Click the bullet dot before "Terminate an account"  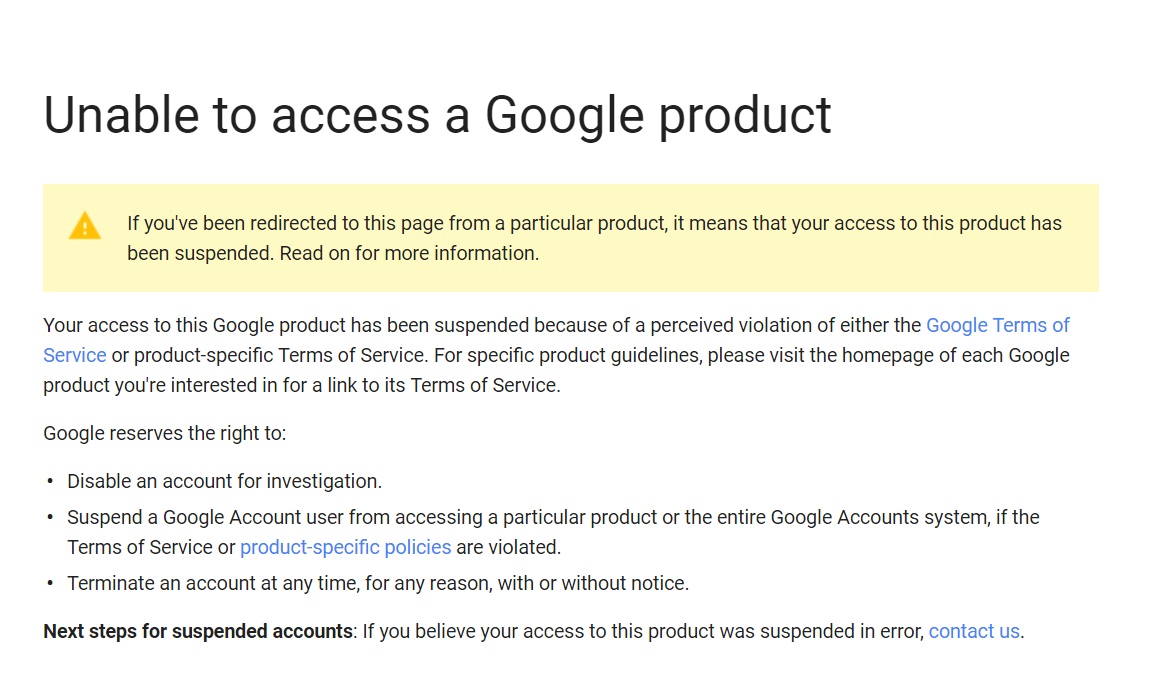(x=50, y=583)
